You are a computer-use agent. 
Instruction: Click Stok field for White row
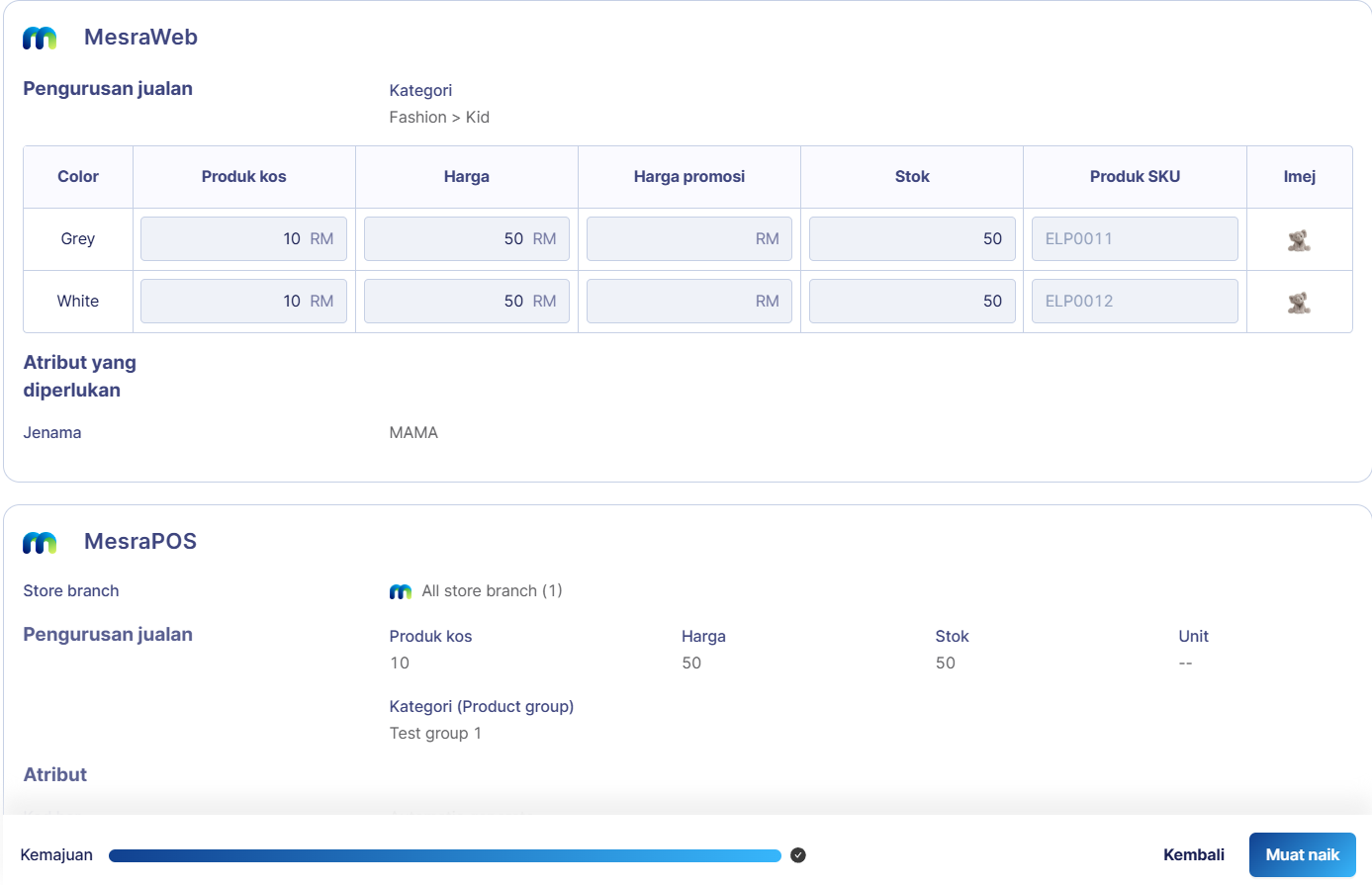tap(911, 302)
